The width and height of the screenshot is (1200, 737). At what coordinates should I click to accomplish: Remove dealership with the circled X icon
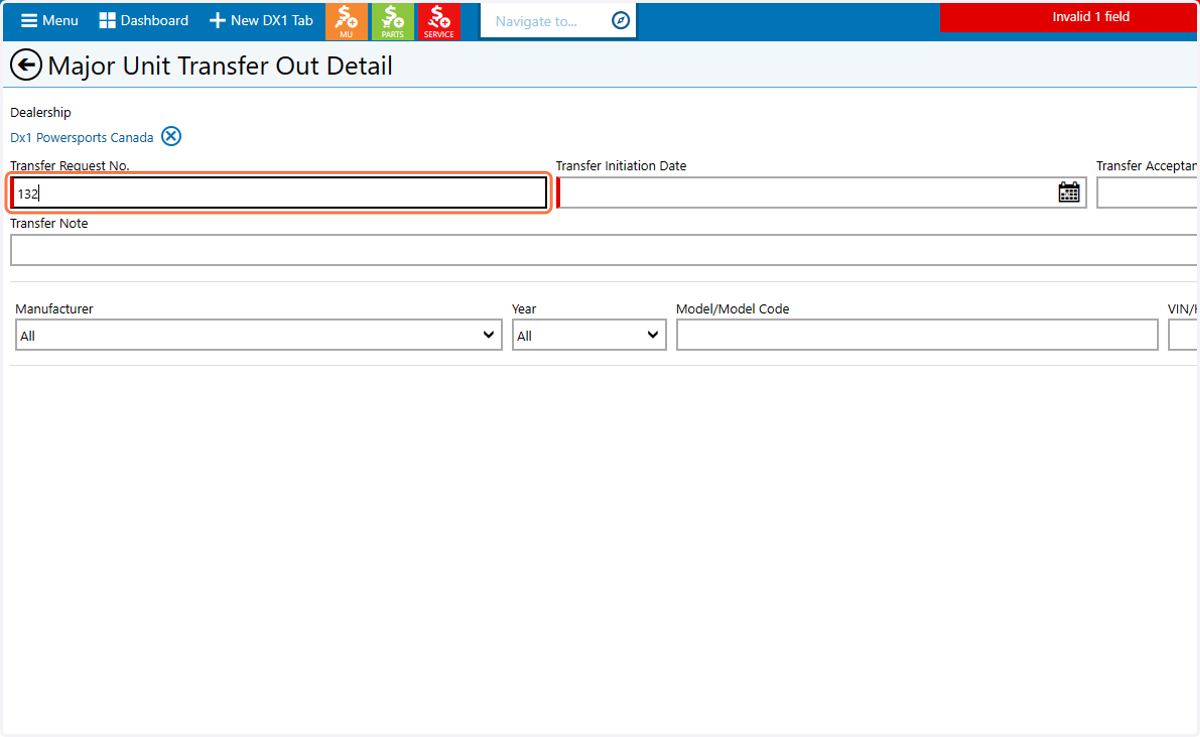(171, 136)
